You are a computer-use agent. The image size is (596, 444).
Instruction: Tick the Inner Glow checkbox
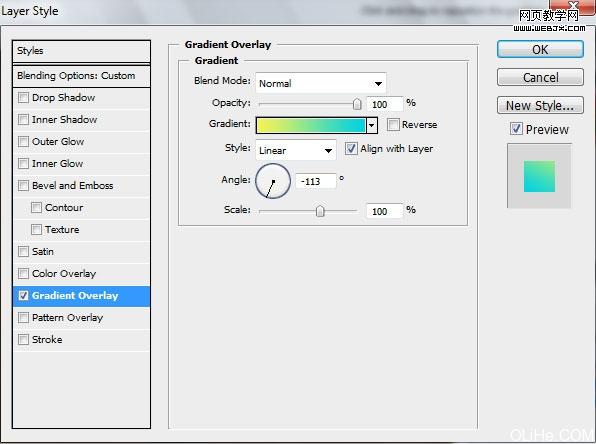coord(23,164)
